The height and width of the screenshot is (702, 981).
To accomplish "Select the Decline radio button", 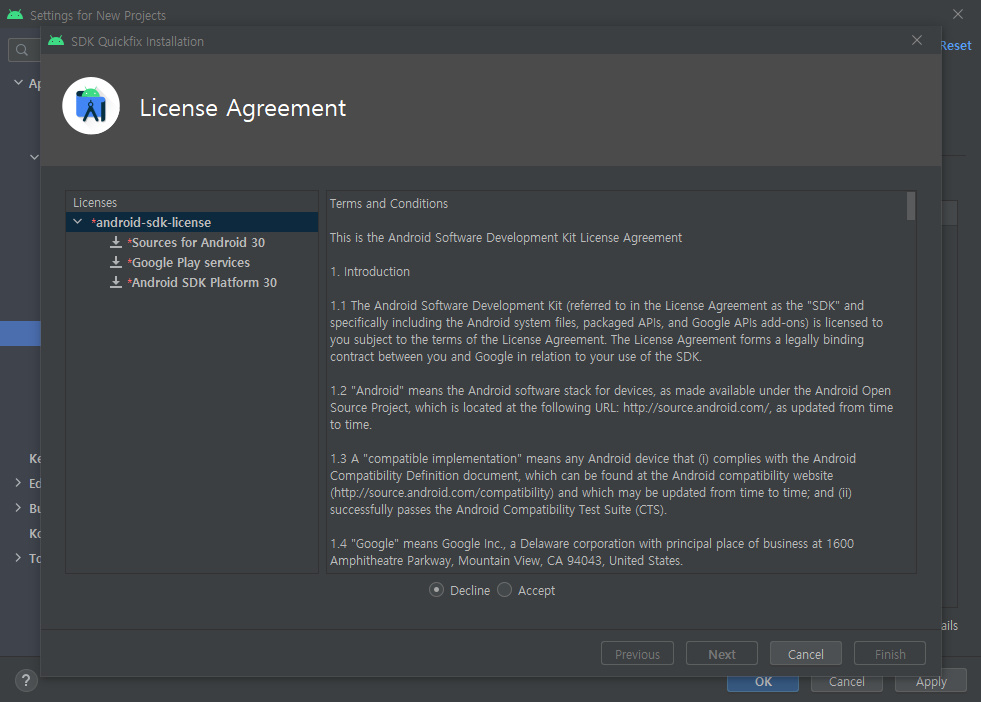I will click(436, 590).
